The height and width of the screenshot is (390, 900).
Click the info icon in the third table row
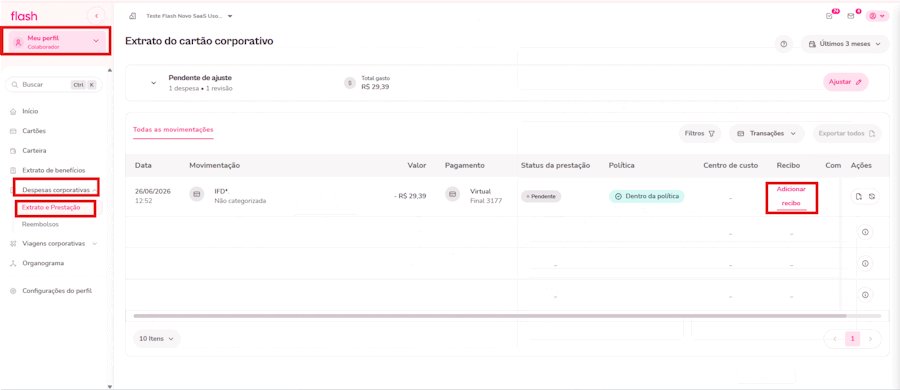(x=865, y=263)
